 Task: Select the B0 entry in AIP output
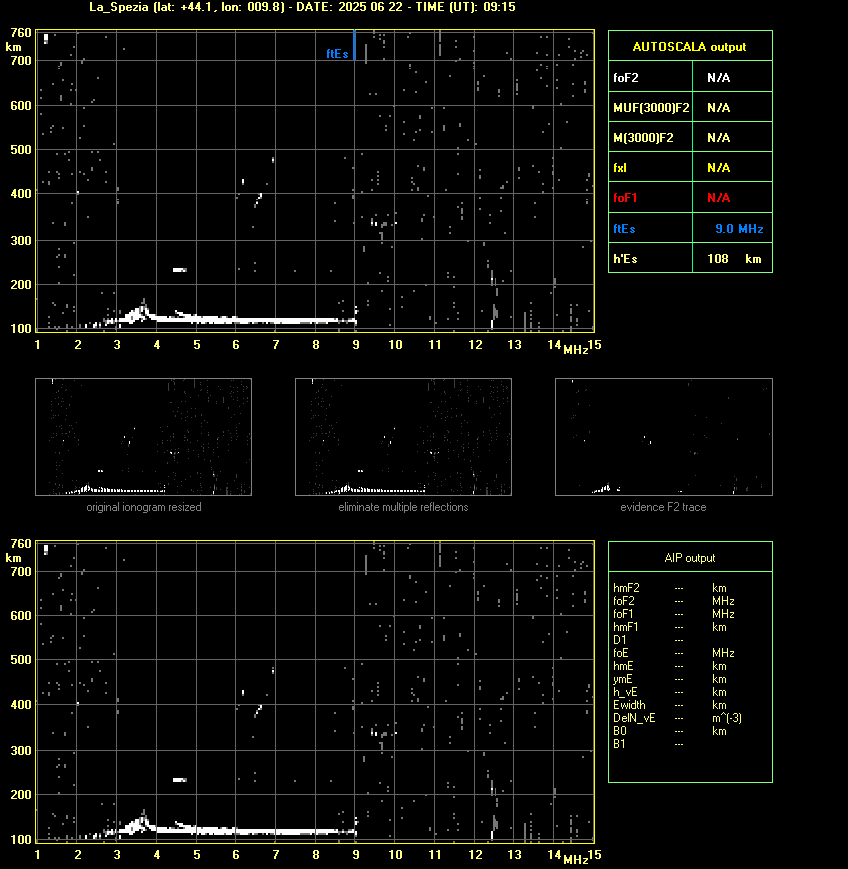pyautogui.click(x=670, y=731)
